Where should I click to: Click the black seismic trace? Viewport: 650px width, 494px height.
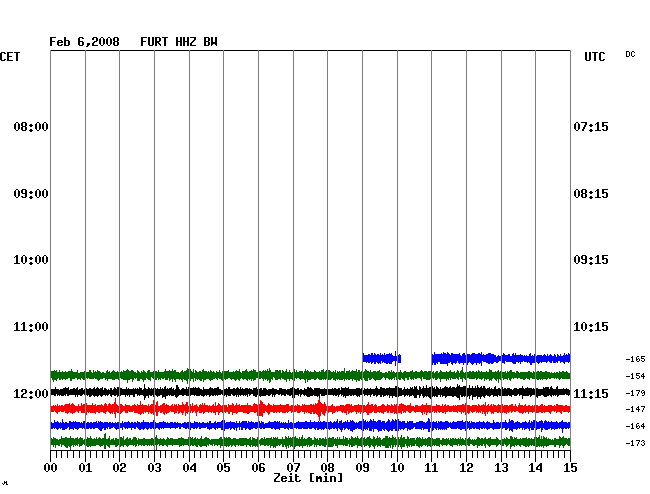click(310, 392)
